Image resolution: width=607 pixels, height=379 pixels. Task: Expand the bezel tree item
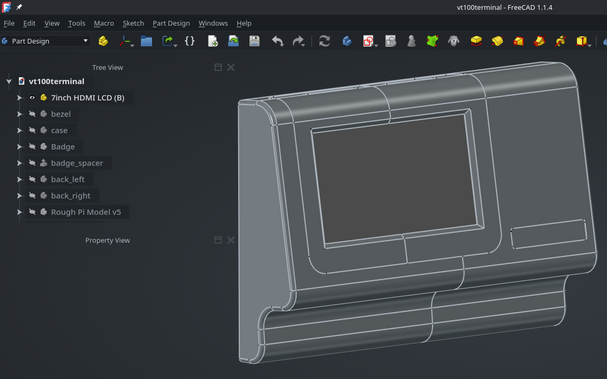(x=19, y=114)
